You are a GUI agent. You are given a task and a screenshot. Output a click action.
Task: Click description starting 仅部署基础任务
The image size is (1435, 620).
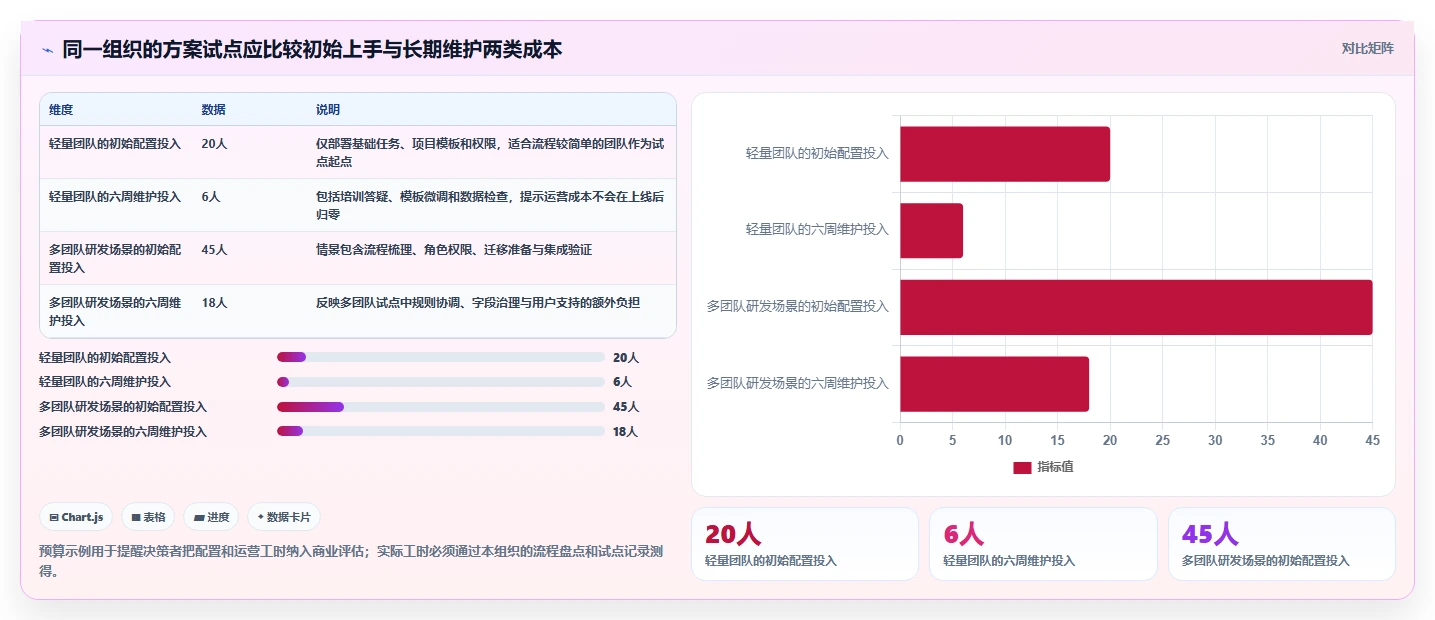pyautogui.click(x=490, y=152)
